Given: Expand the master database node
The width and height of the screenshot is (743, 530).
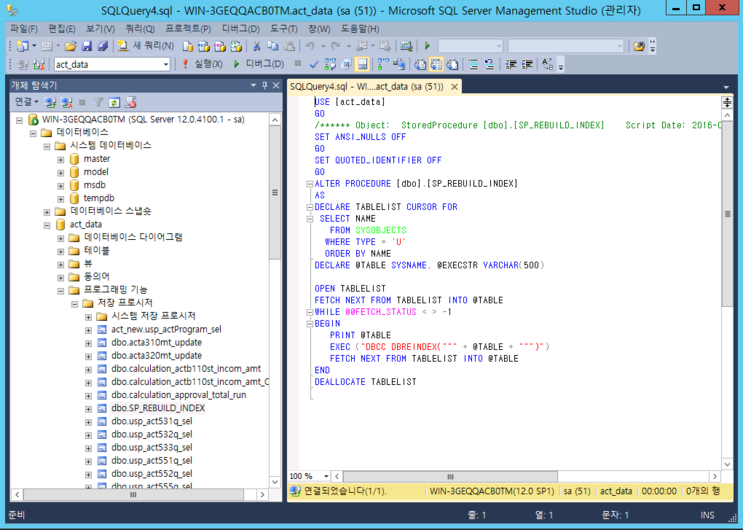Looking at the screenshot, I should 61,160.
